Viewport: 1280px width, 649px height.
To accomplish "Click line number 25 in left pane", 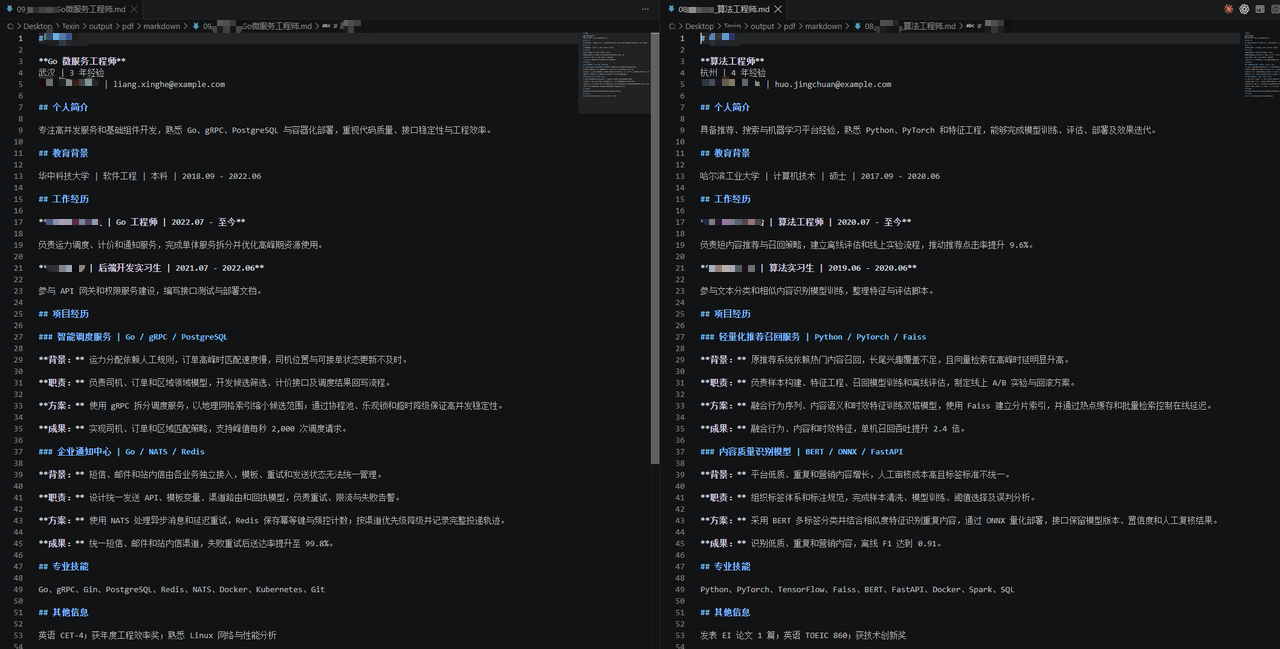I will pyautogui.click(x=19, y=314).
